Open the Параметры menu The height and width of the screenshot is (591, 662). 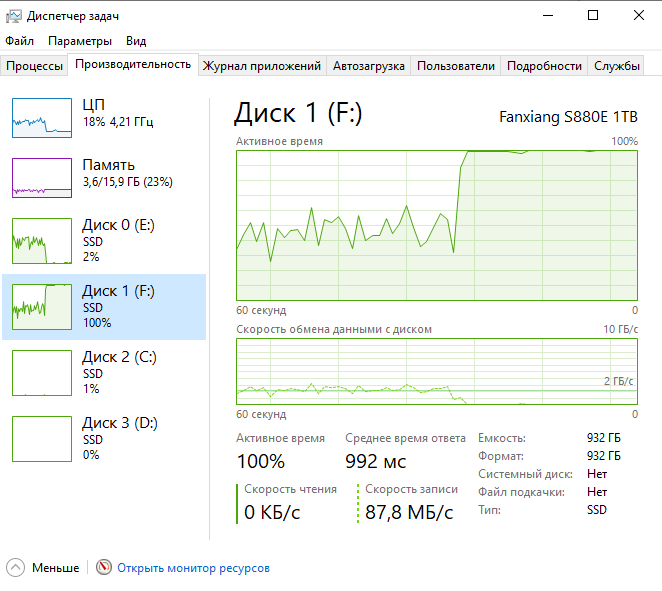click(80, 41)
